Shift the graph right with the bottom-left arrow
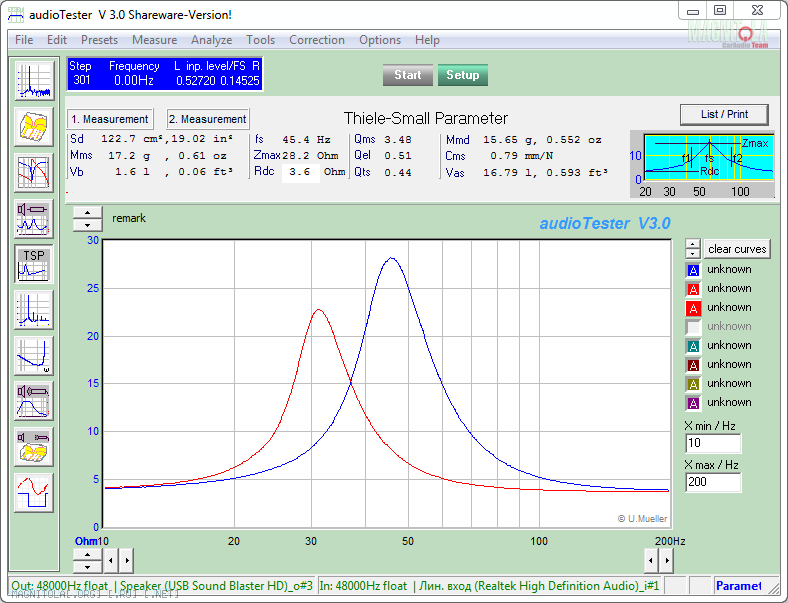788x603 pixels. tap(127, 560)
